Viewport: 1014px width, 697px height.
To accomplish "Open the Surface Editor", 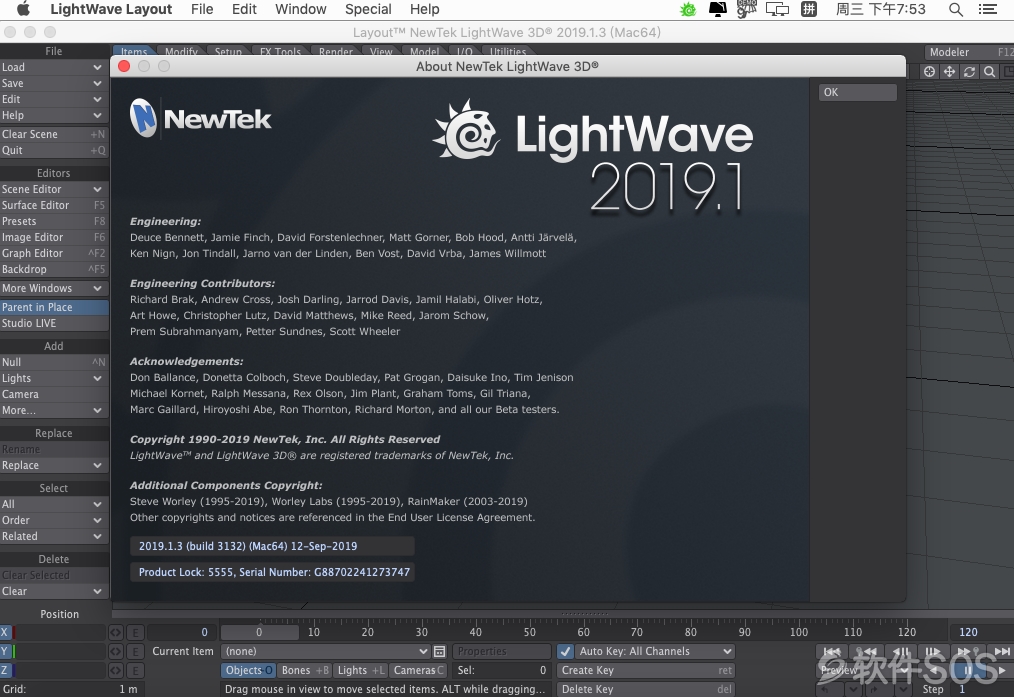I will click(54, 205).
